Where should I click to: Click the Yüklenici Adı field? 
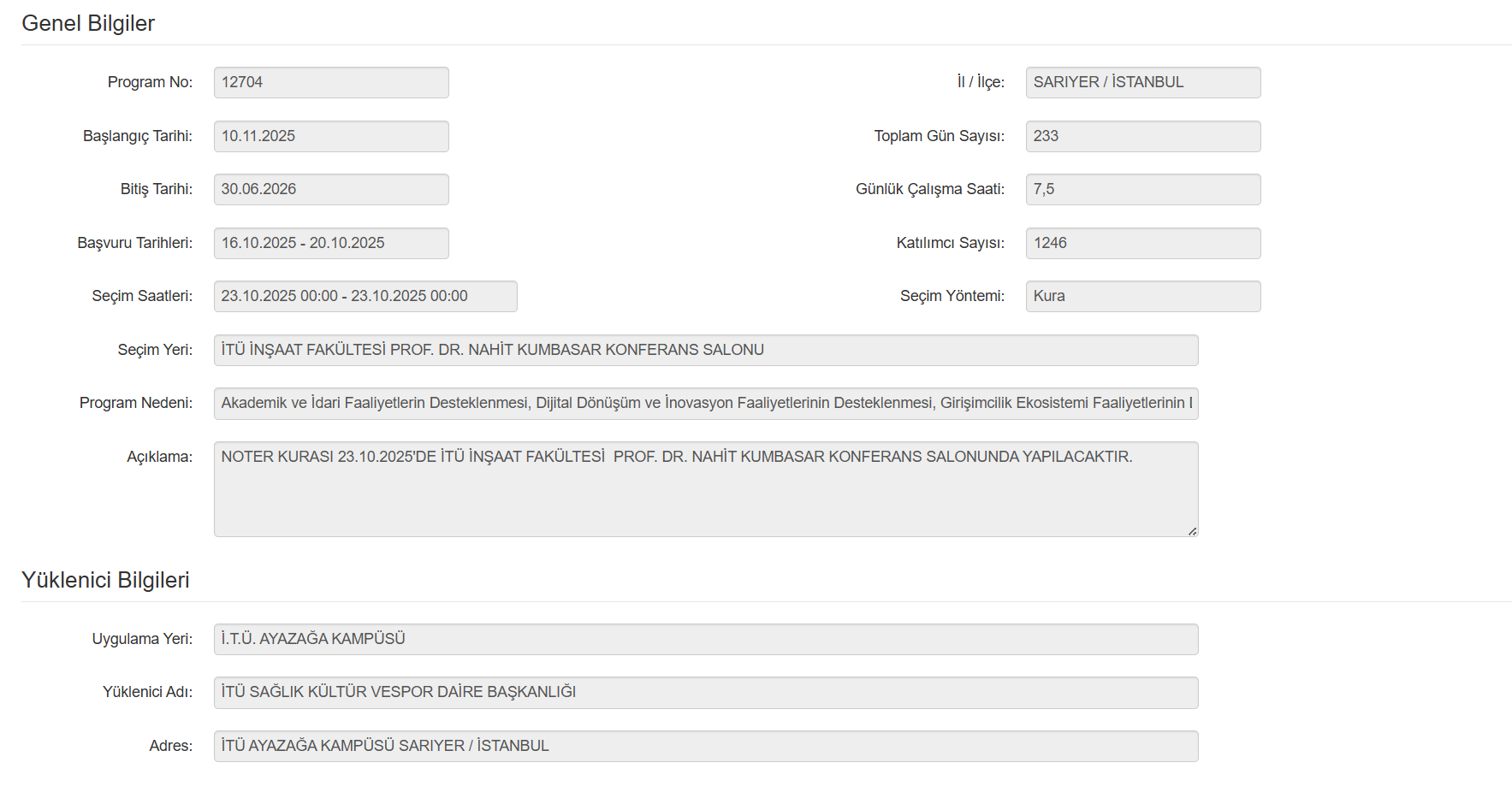(x=705, y=692)
